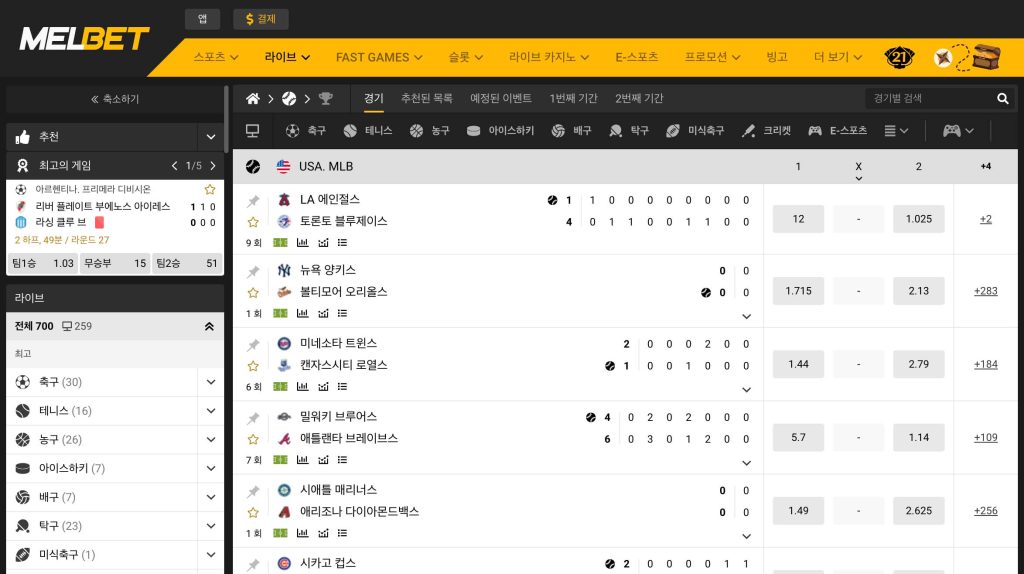Expand 아이스하키 (7) in sidebar
1024x574 pixels.
[x=211, y=468]
